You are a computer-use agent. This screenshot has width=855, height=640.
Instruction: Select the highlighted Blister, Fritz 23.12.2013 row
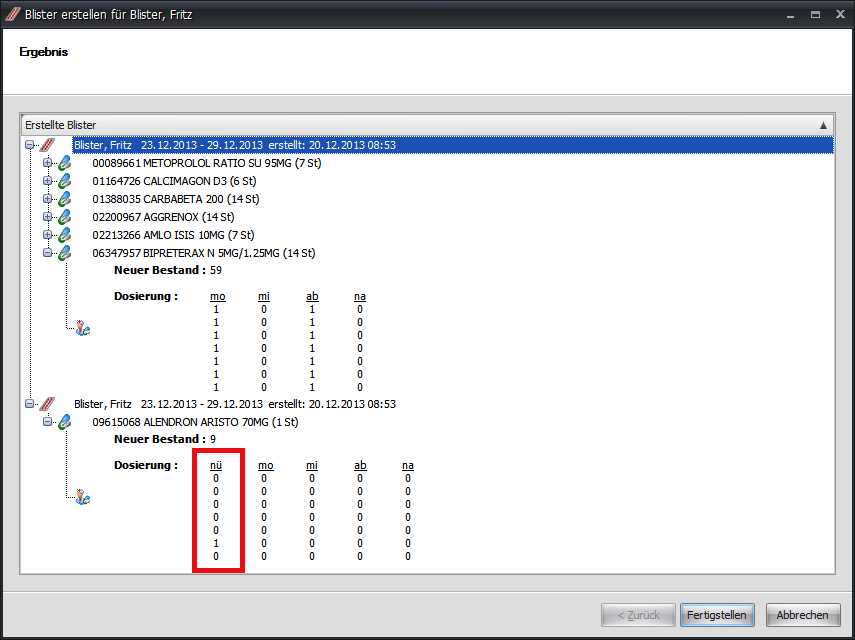[x=453, y=145]
